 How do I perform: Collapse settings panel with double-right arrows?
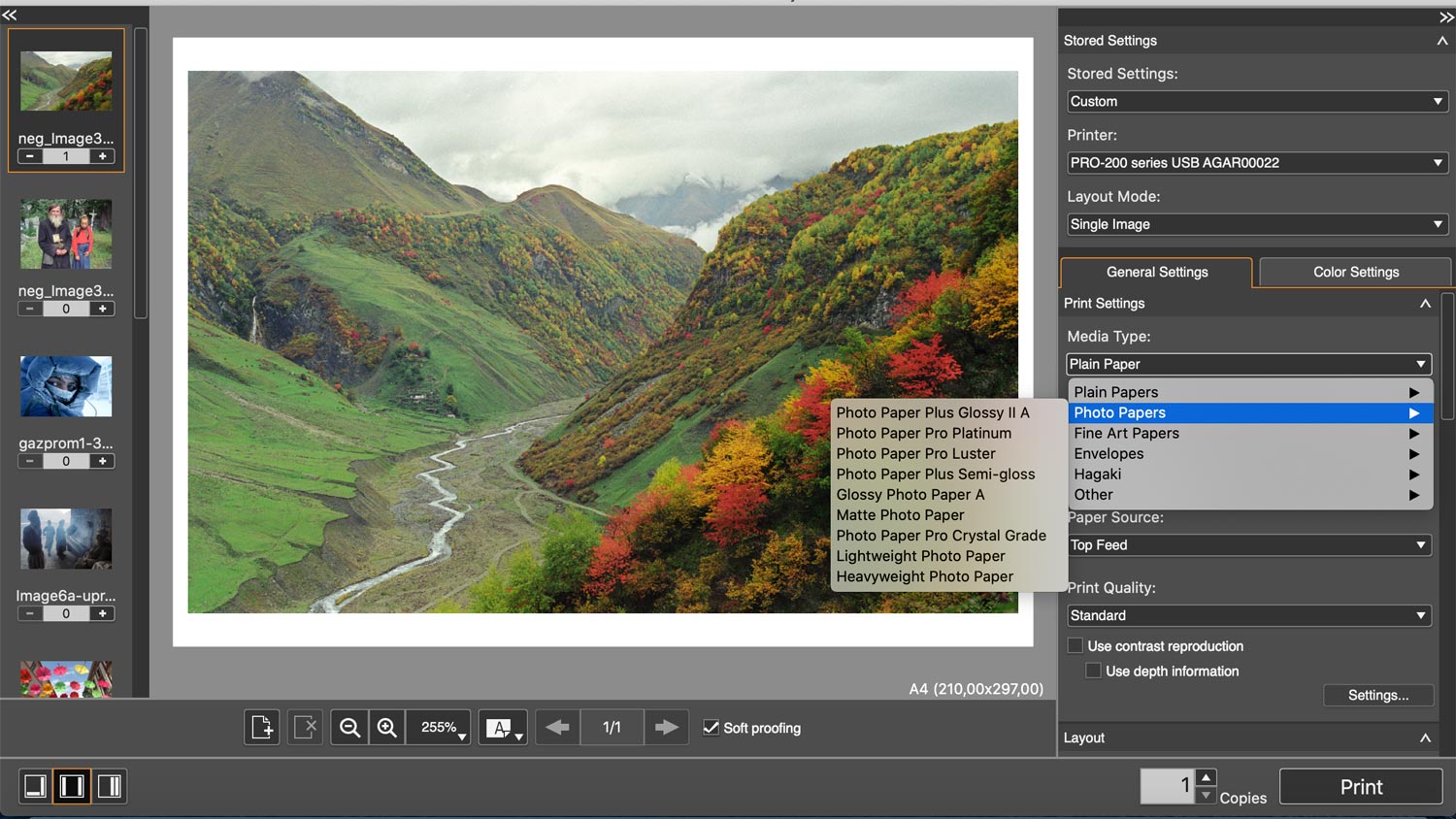[1445, 16]
